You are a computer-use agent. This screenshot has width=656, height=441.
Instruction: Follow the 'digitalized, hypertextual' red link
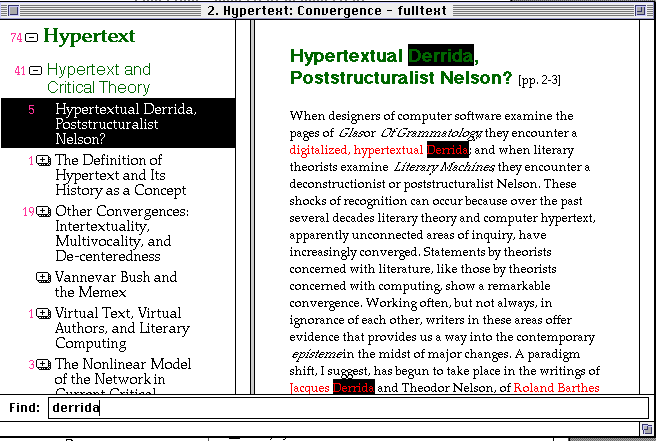click(356, 150)
